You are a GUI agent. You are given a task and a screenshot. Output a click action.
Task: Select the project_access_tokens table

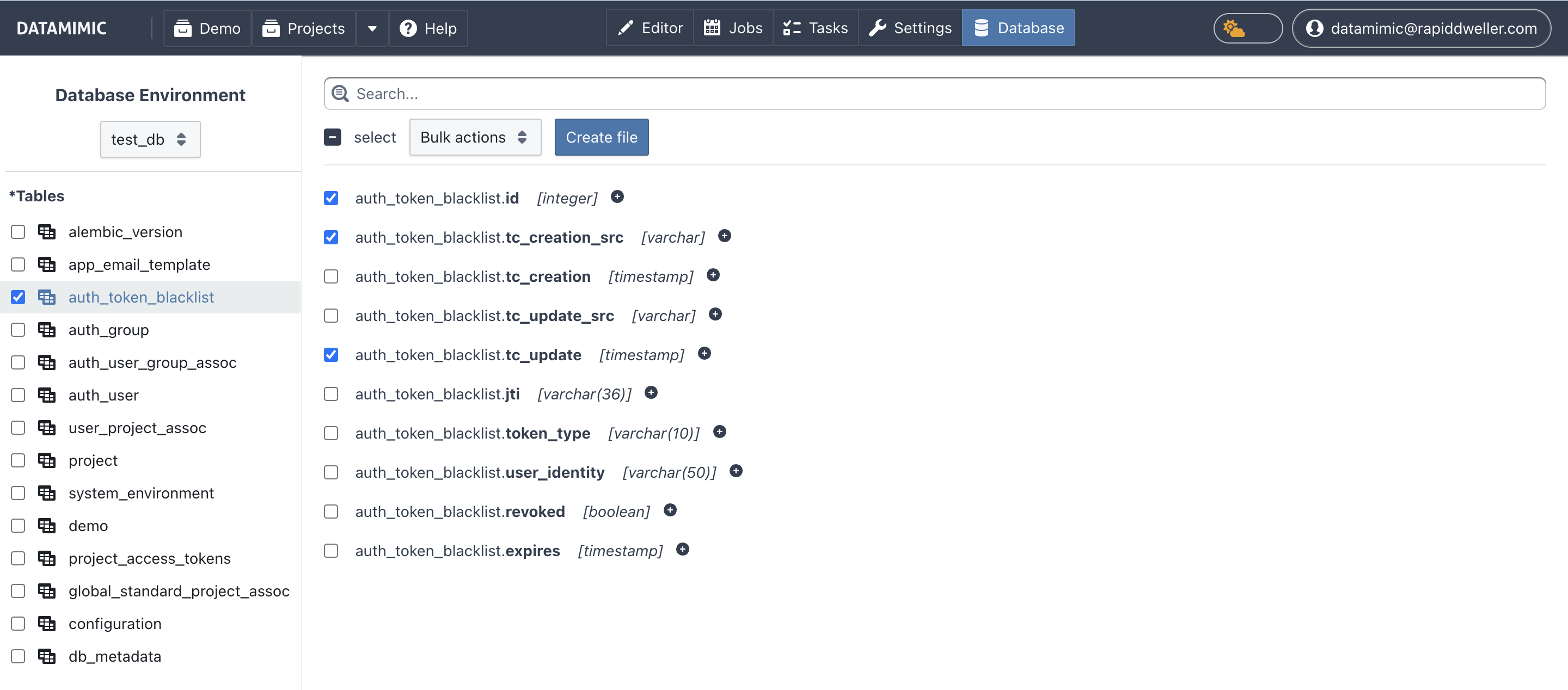click(149, 558)
